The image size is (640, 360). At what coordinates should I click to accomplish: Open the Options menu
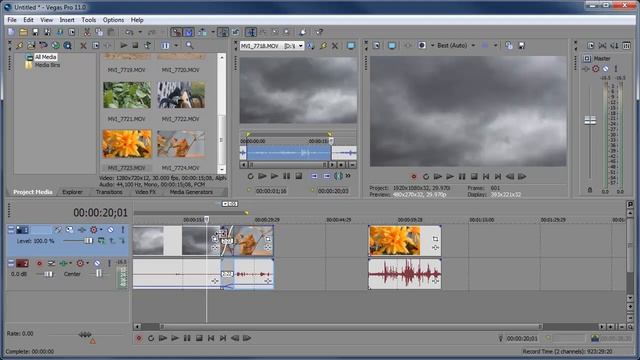[113, 20]
